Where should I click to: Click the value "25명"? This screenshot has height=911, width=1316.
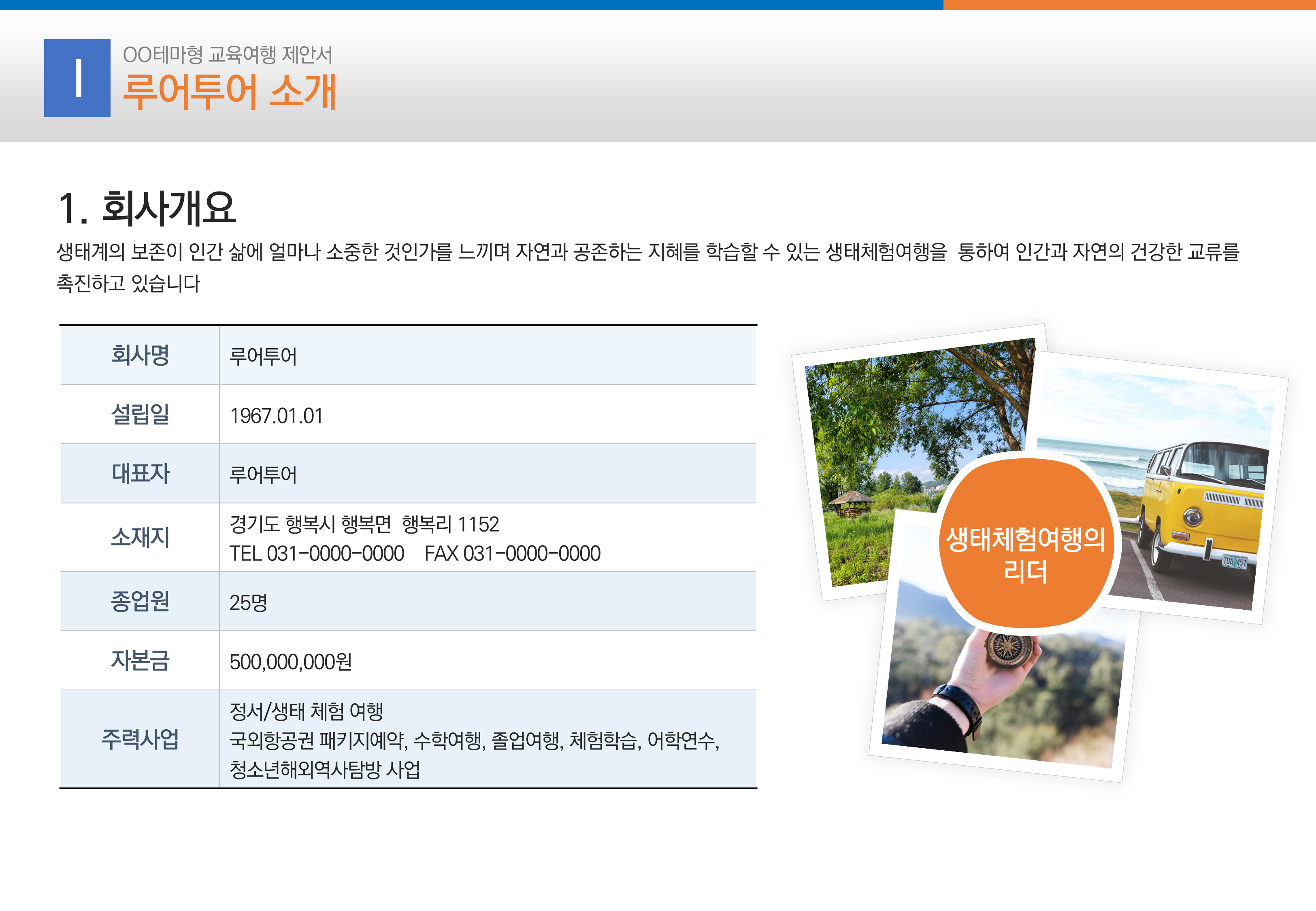tap(248, 603)
